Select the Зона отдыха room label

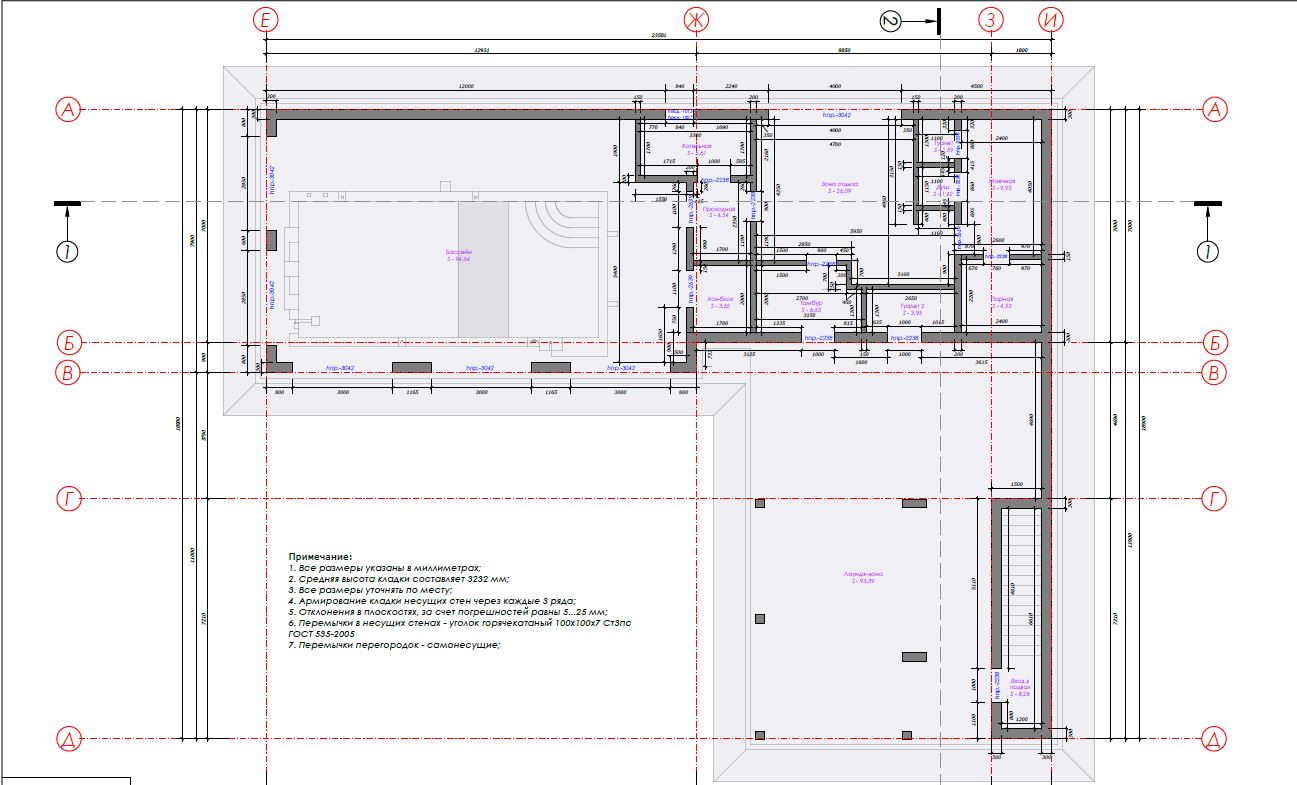pos(840,186)
